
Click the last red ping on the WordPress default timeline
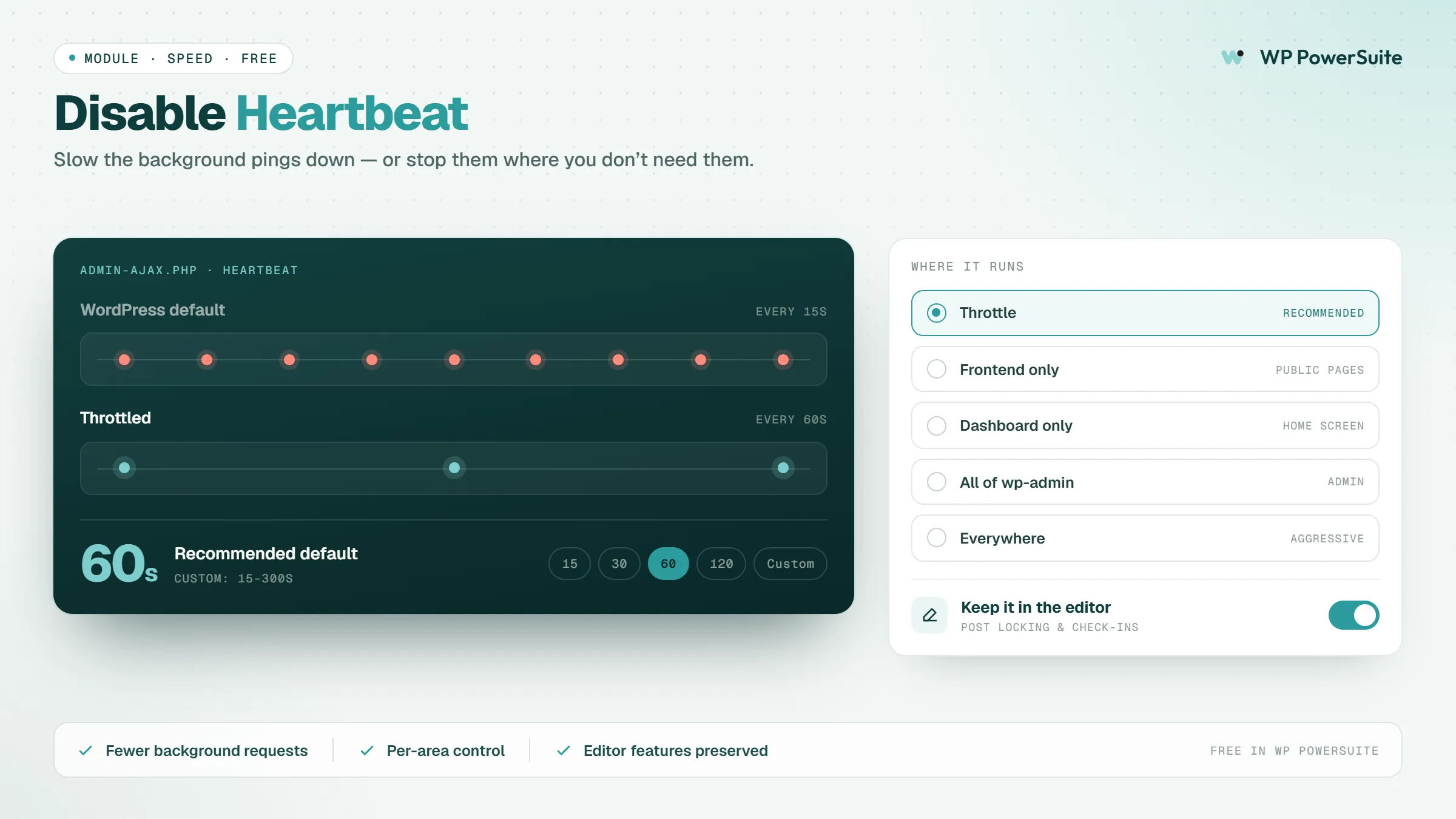pos(783,360)
